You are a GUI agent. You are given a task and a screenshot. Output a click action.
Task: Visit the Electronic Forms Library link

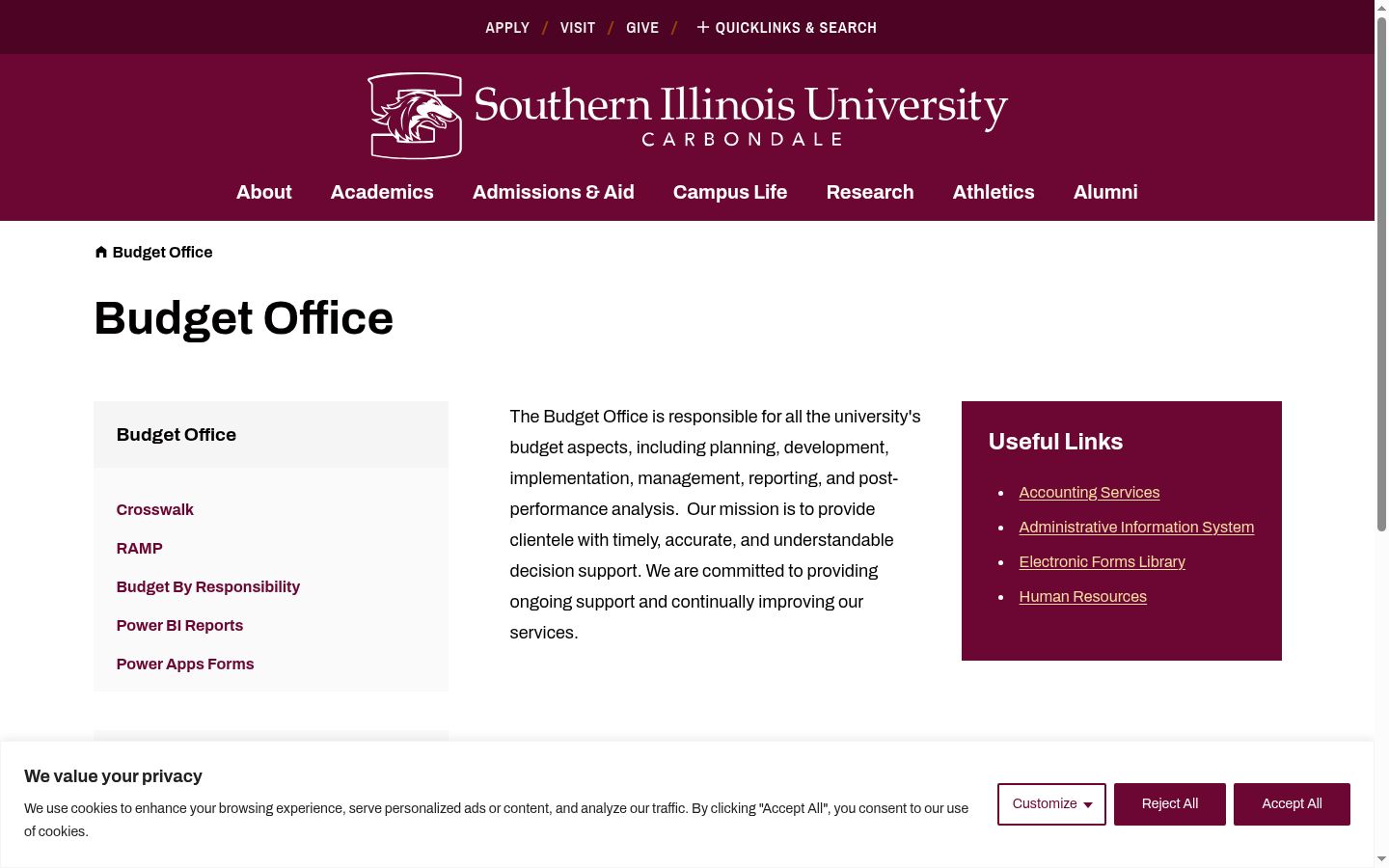[x=1102, y=561]
